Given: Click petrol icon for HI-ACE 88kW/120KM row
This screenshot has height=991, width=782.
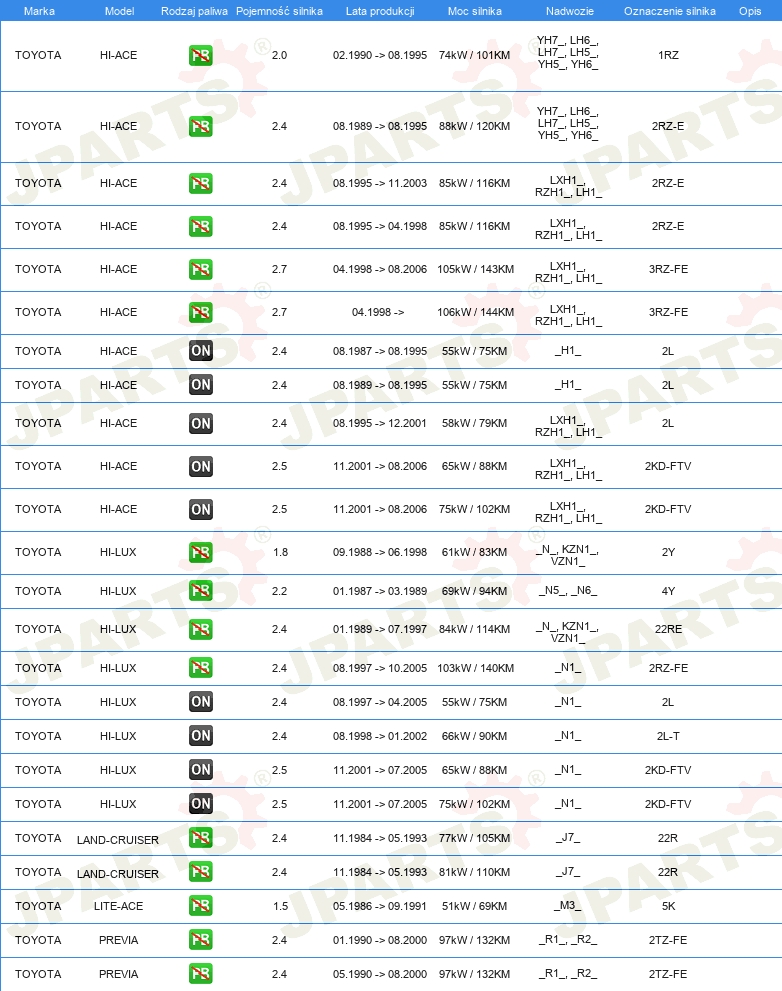Looking at the screenshot, I should point(200,126).
